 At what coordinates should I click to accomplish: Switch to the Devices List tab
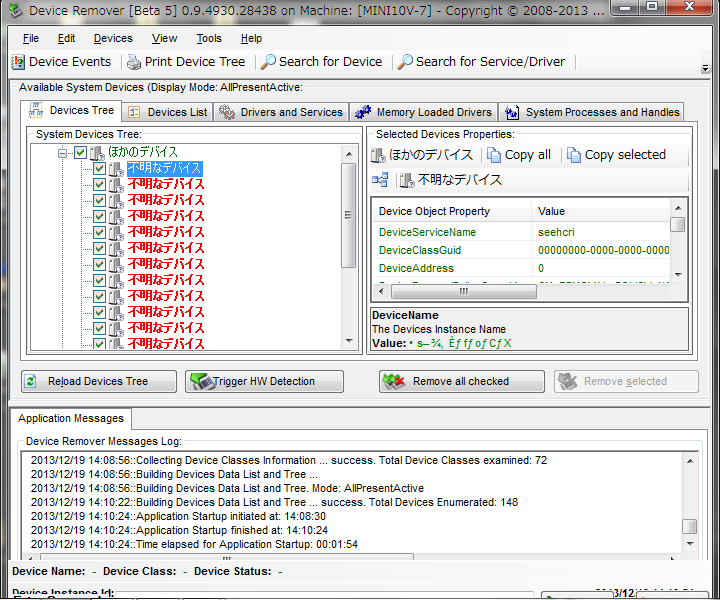point(168,112)
